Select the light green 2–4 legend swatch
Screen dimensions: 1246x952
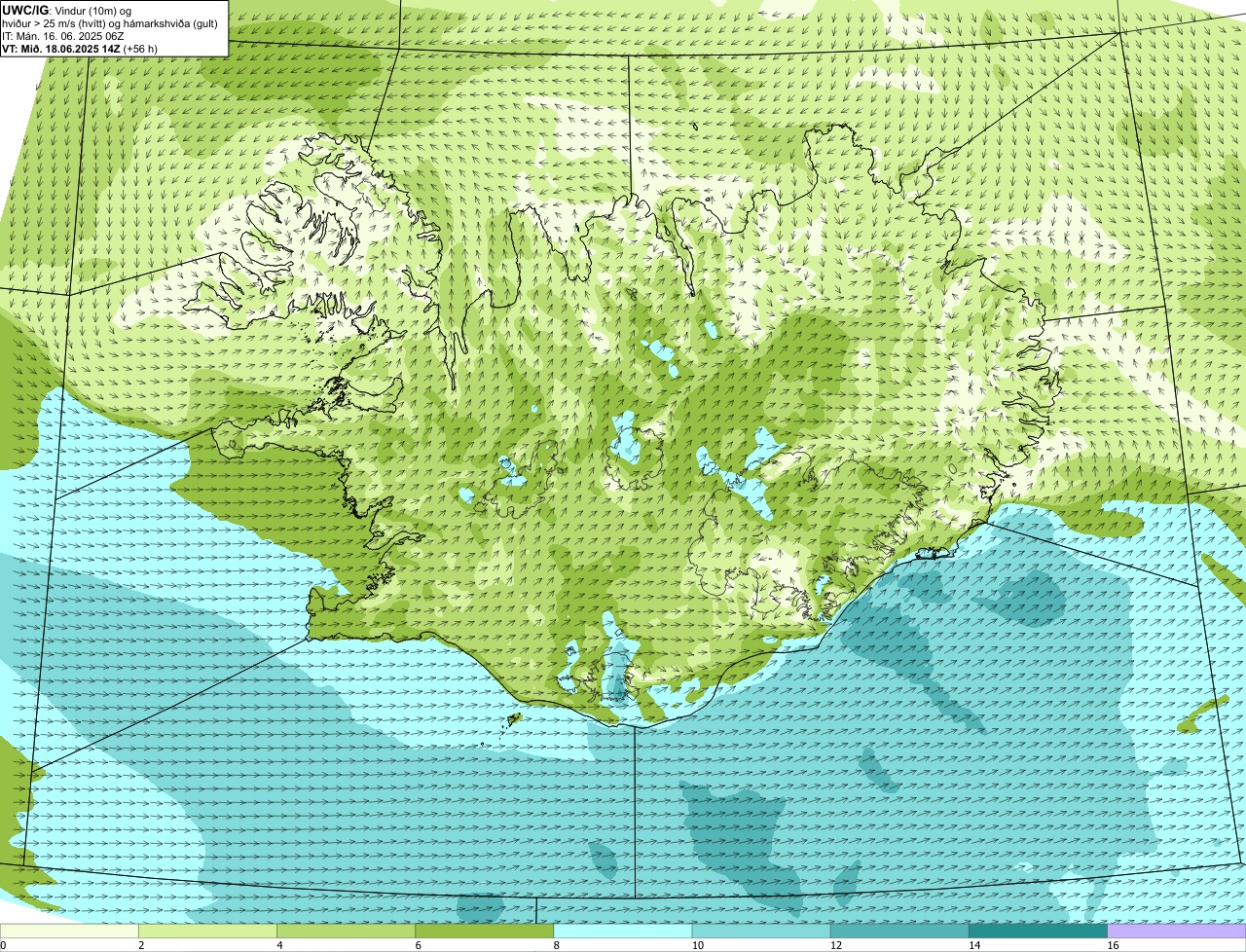coord(208,931)
